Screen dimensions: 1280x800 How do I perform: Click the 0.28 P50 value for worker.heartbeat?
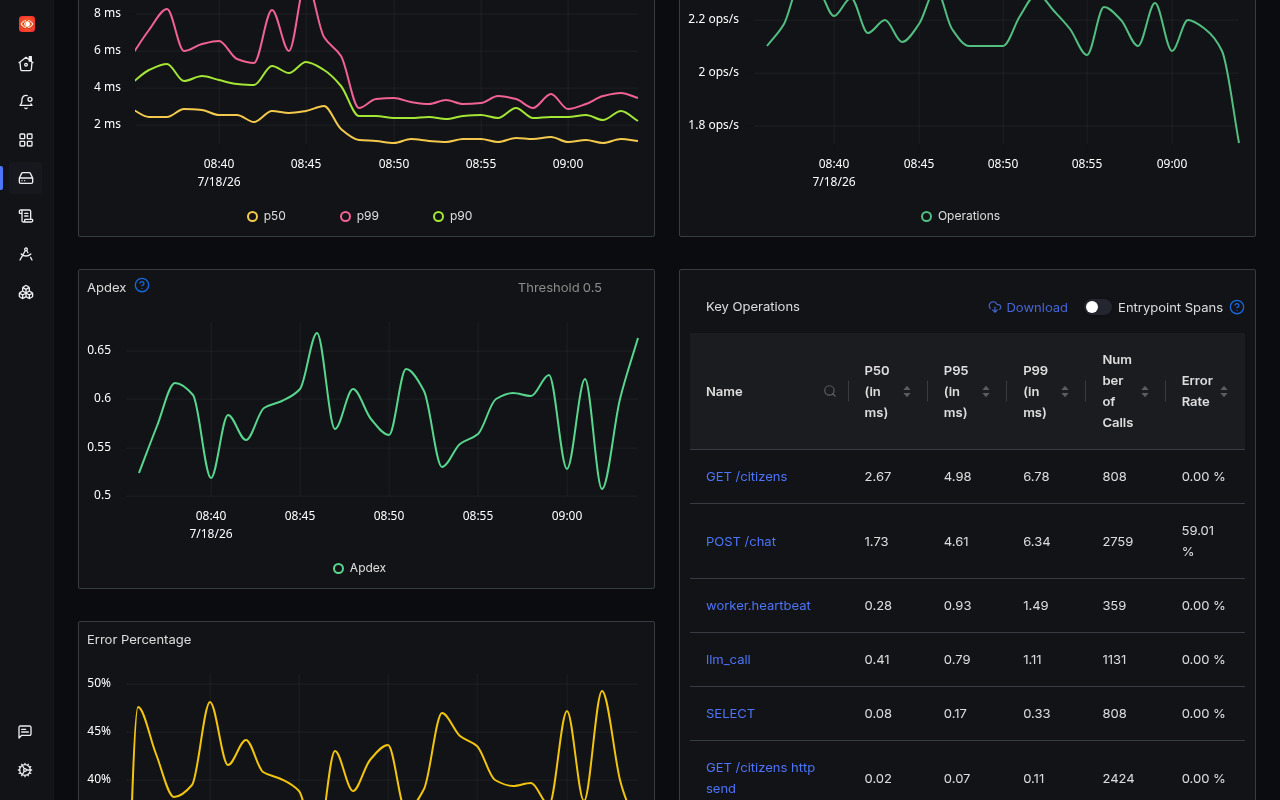(x=878, y=605)
